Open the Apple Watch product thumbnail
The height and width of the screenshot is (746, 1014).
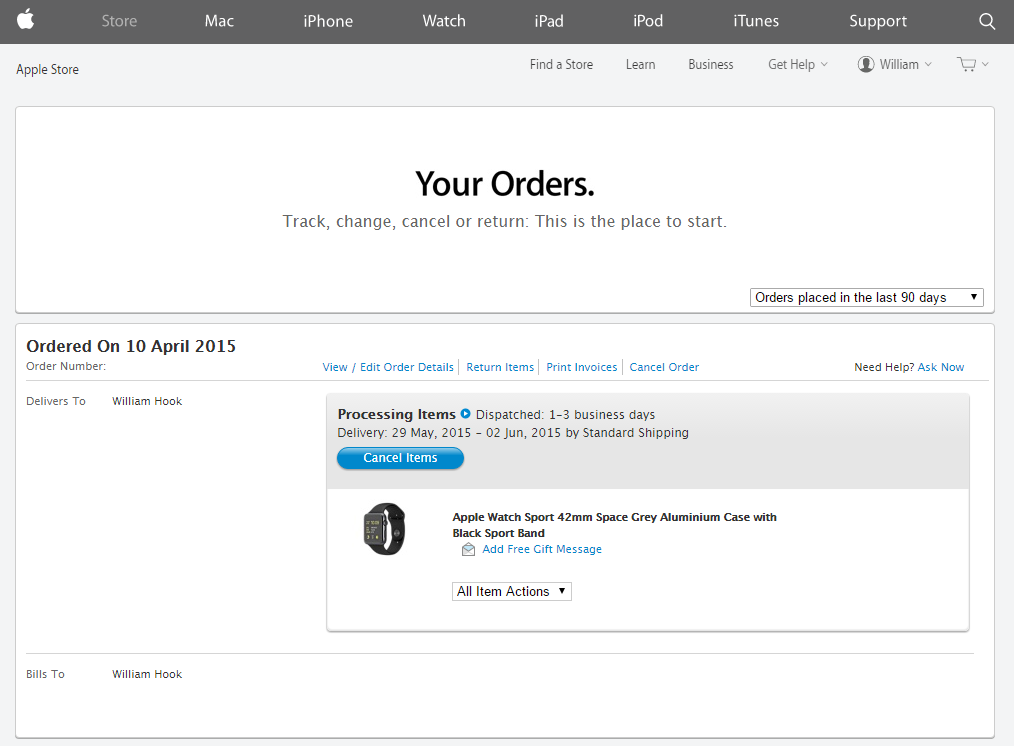[385, 529]
